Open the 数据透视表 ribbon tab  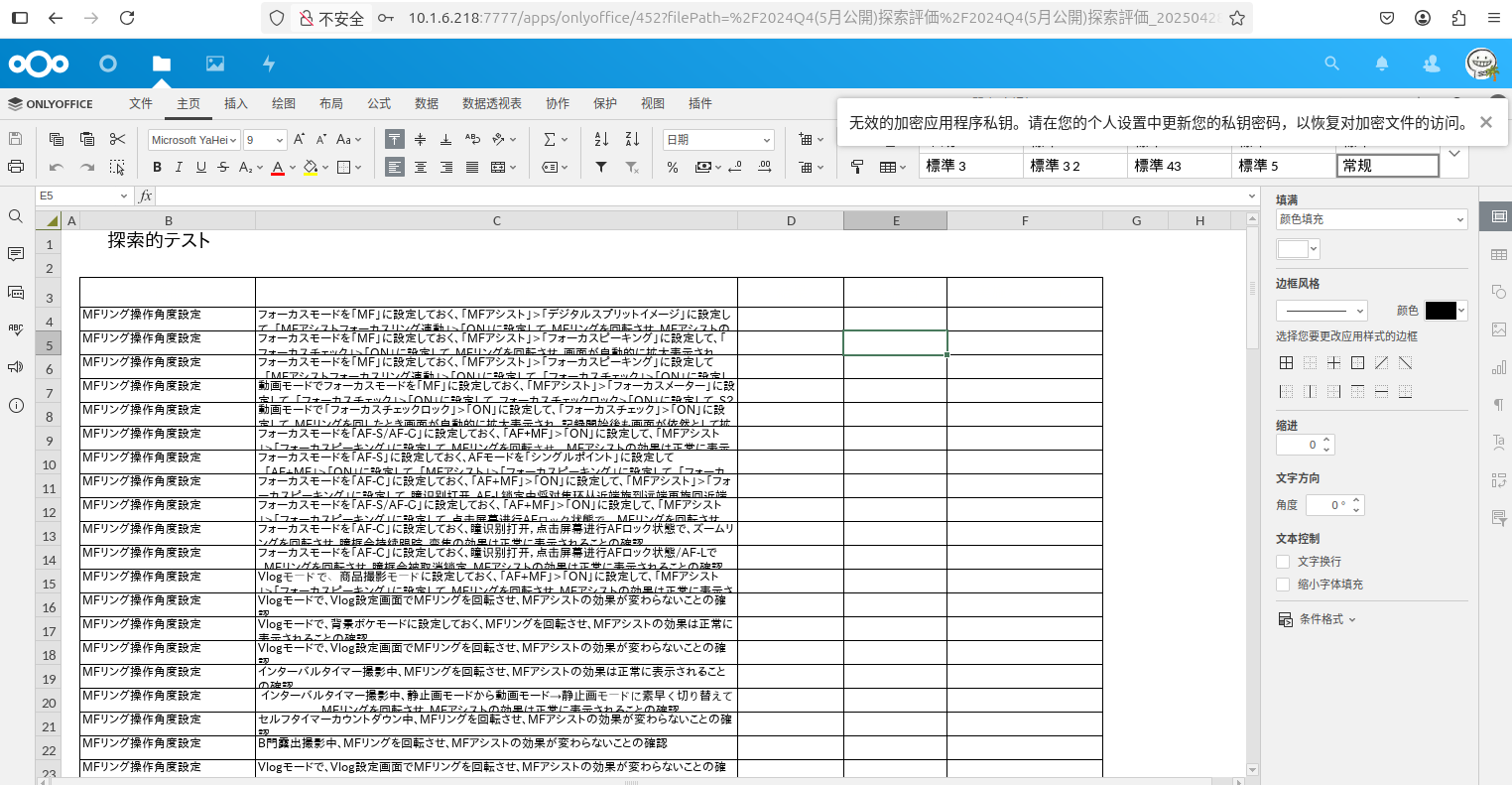(492, 103)
